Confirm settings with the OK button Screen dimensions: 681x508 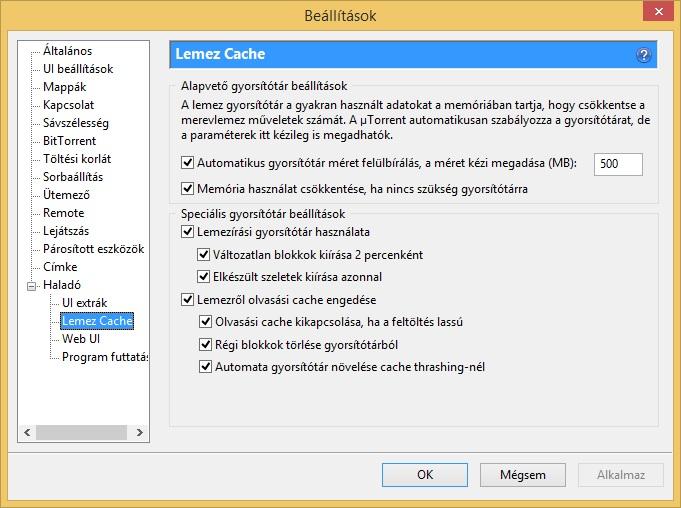point(425,475)
